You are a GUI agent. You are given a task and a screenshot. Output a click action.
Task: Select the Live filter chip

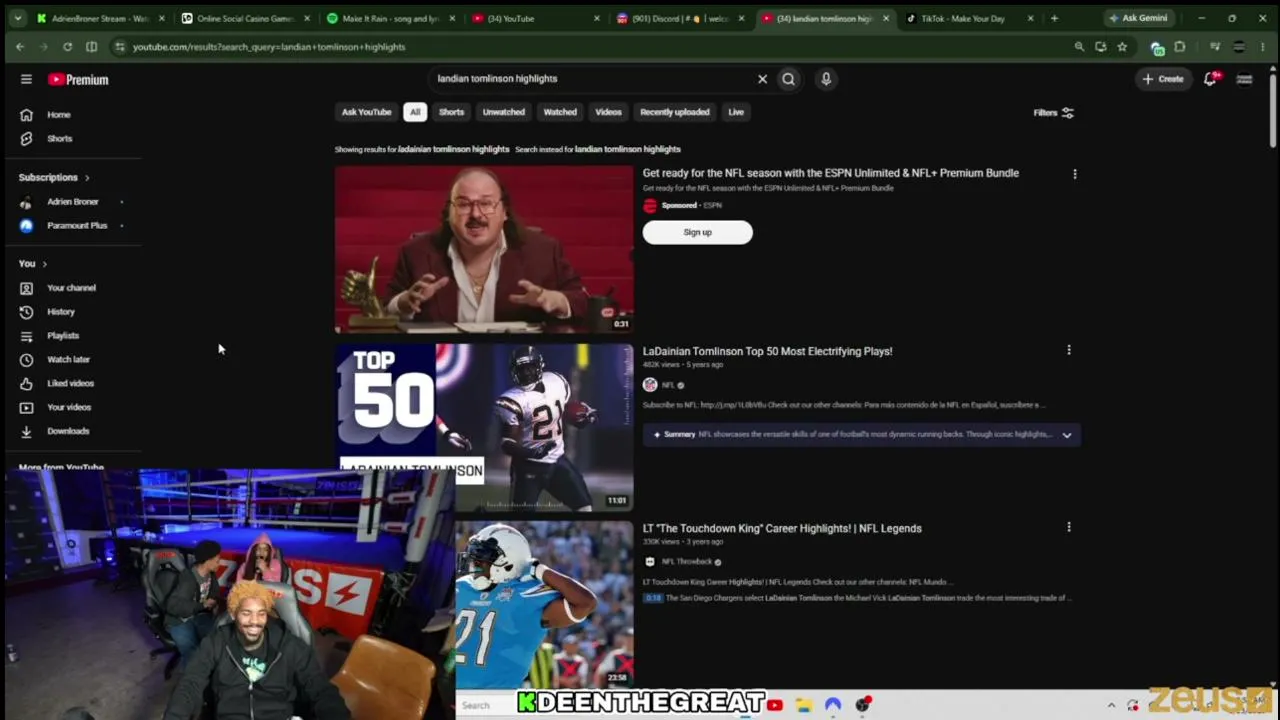[x=736, y=112]
